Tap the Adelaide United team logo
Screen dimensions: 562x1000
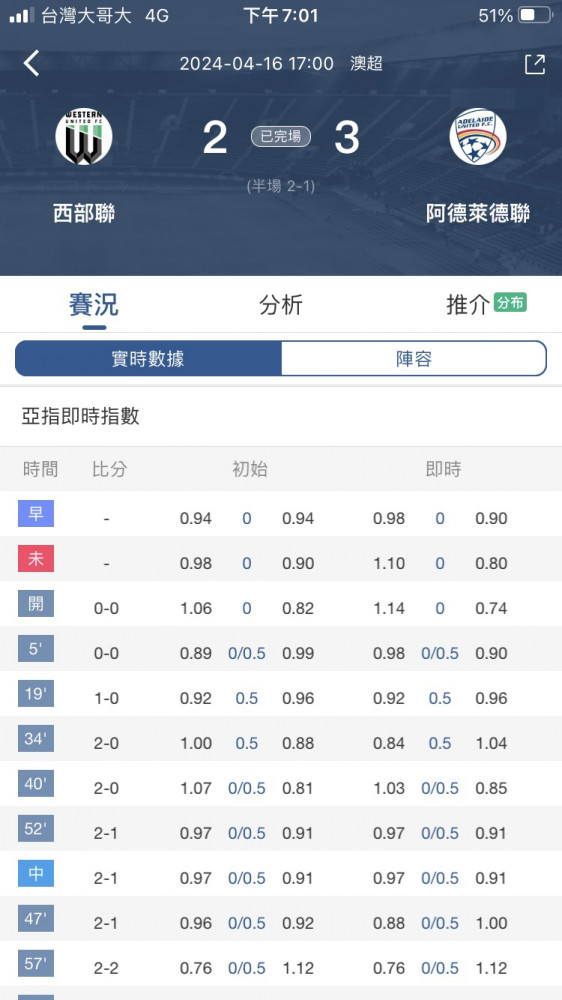tap(478, 136)
